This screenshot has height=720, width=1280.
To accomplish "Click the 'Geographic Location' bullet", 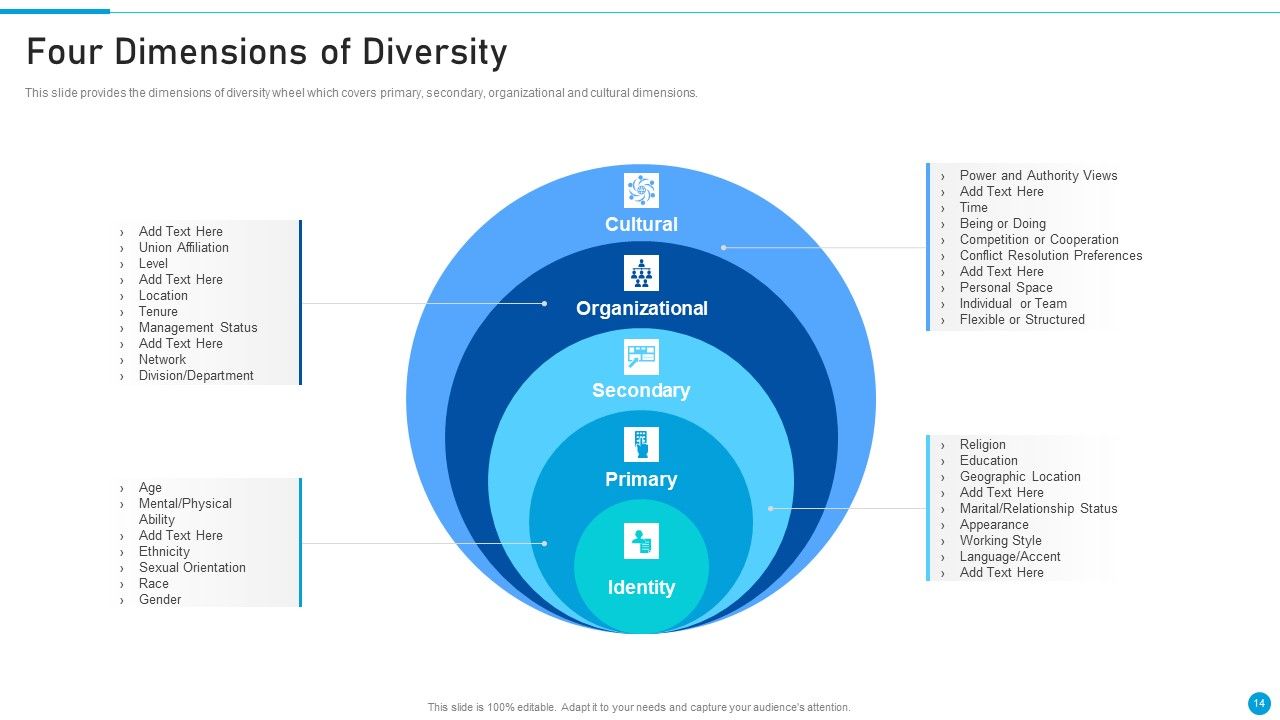I will [1020, 477].
